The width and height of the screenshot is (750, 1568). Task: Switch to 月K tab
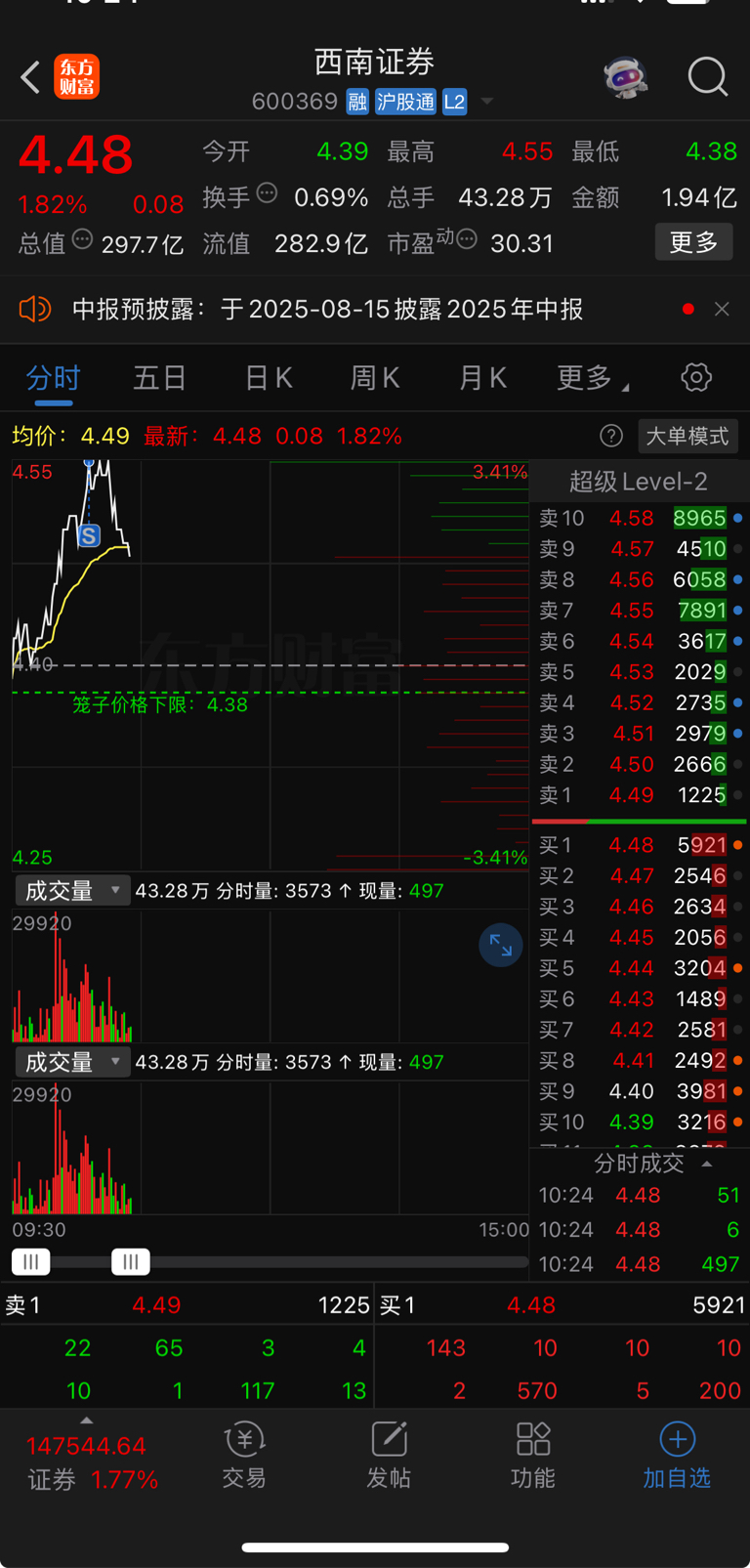482,378
